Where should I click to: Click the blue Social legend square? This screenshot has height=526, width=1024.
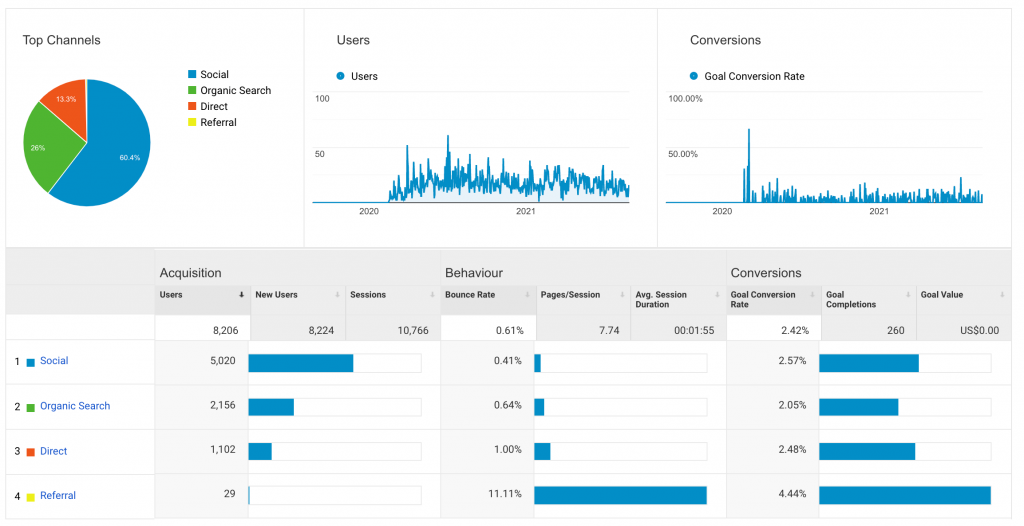[x=192, y=75]
